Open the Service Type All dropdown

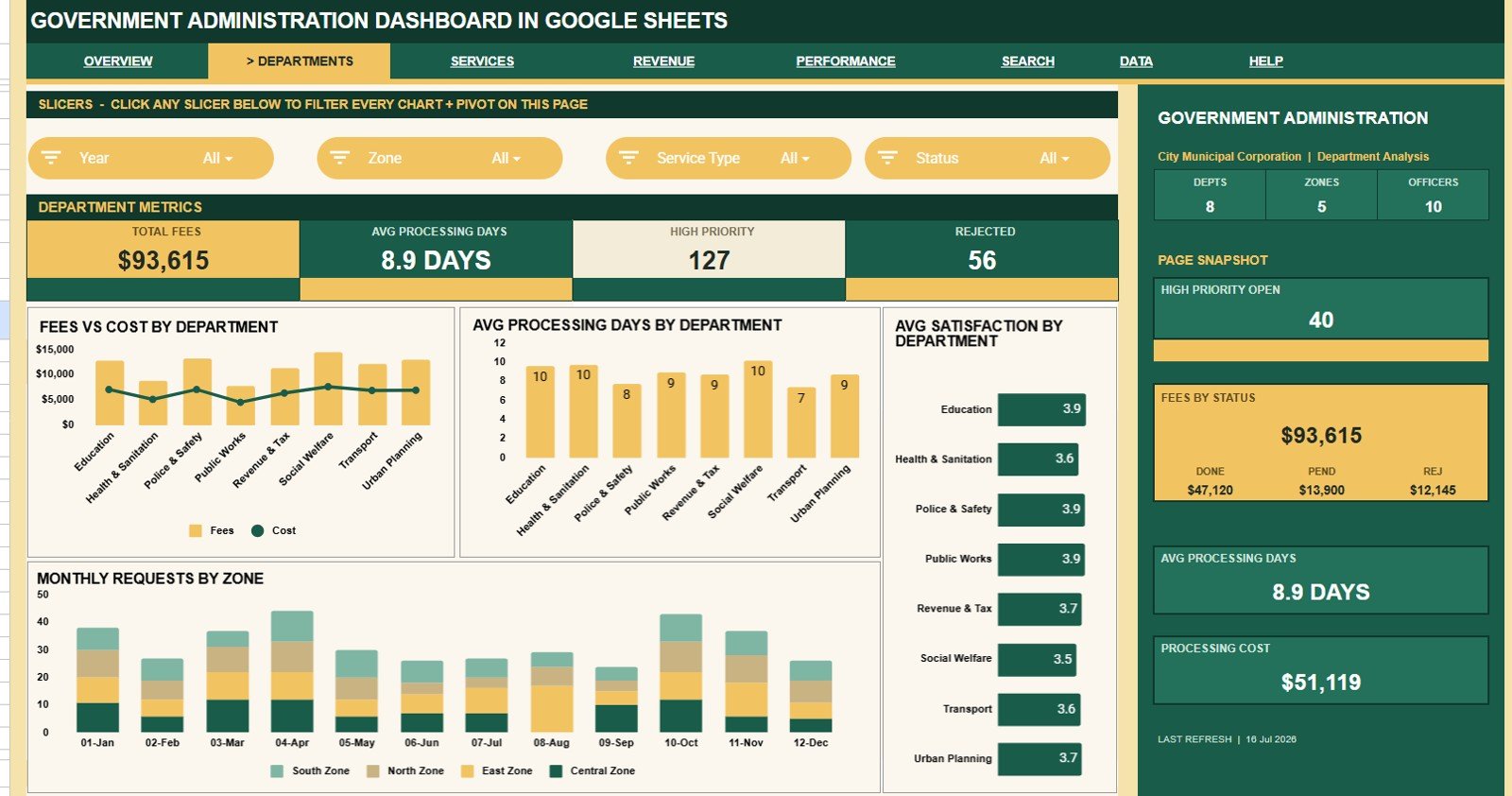tap(795, 159)
